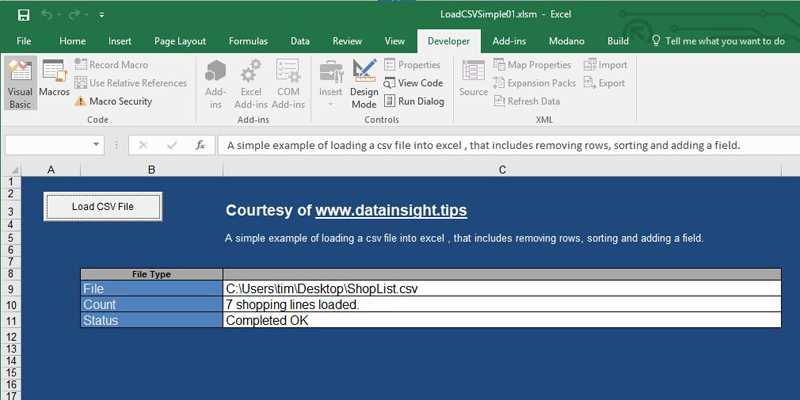Open the Customize Quick Access Toolbar dropdown
800x400 pixels.
[102, 15]
